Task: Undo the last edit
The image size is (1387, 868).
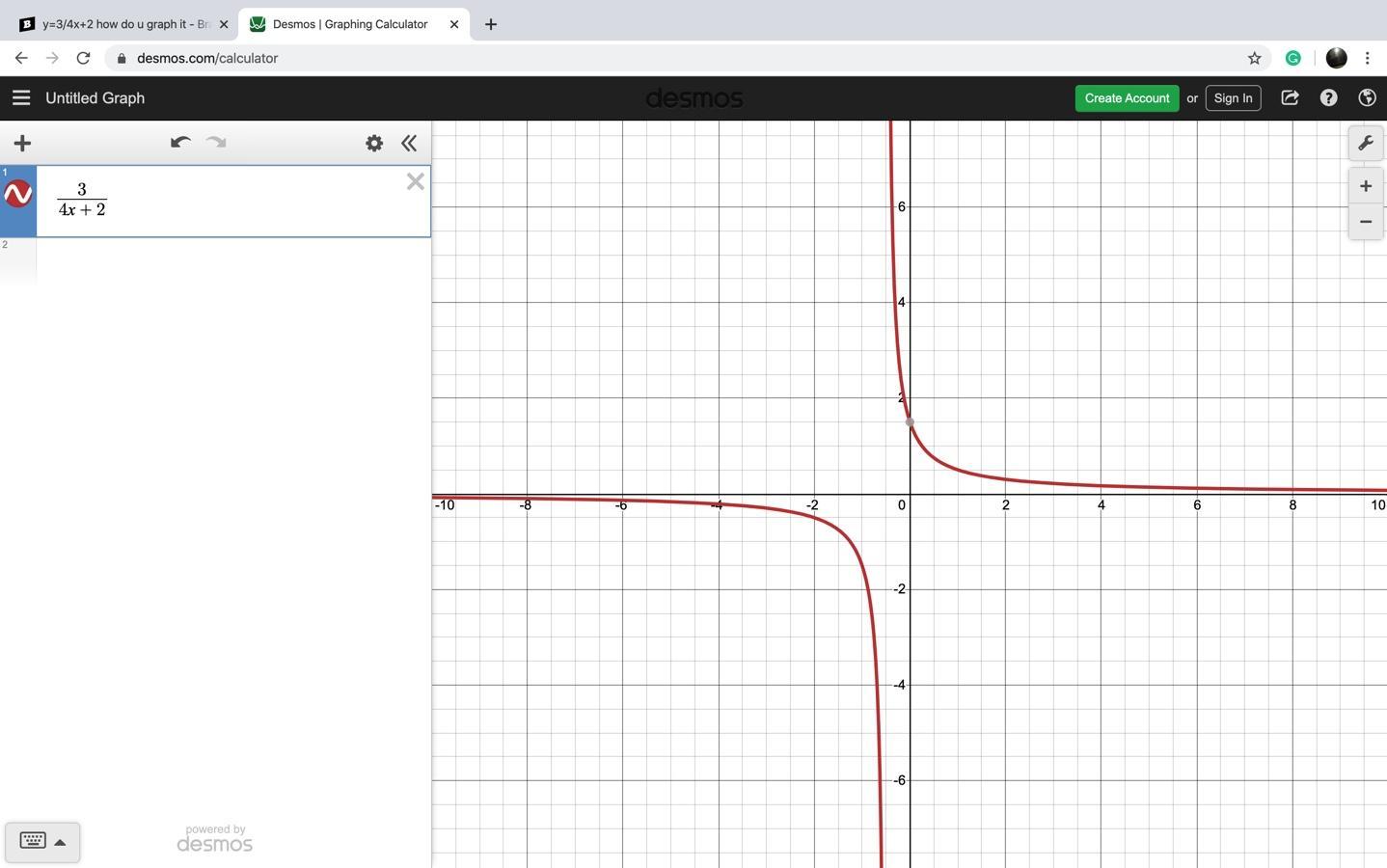Action: click(180, 143)
